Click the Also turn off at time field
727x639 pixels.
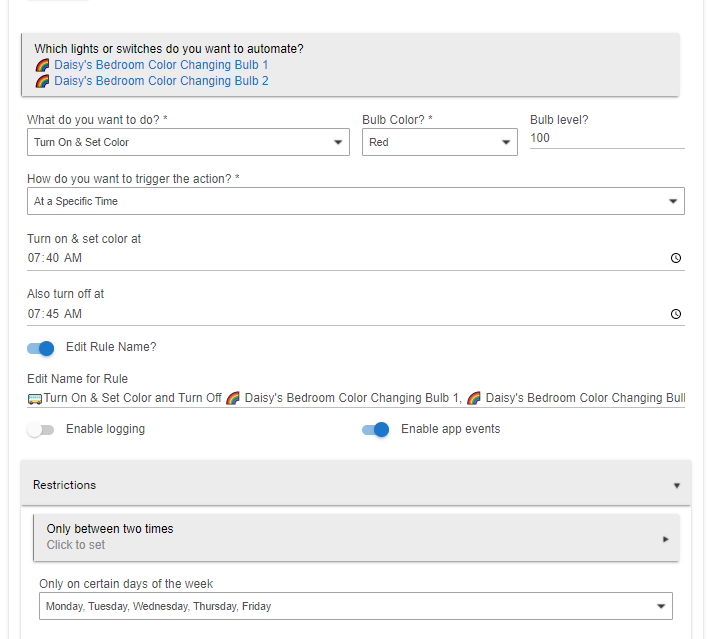point(340,314)
